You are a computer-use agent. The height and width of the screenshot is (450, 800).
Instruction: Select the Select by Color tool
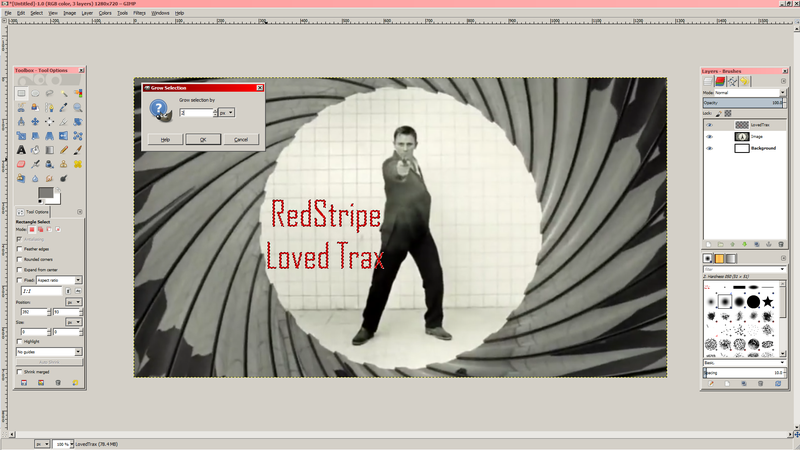[x=78, y=93]
